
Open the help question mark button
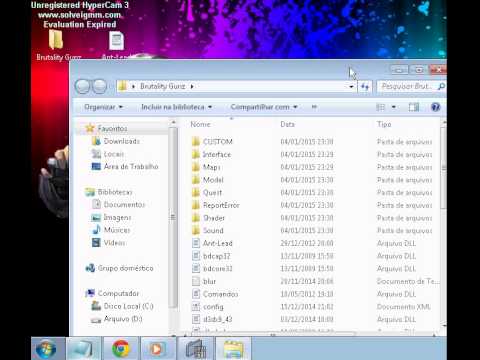[435, 107]
